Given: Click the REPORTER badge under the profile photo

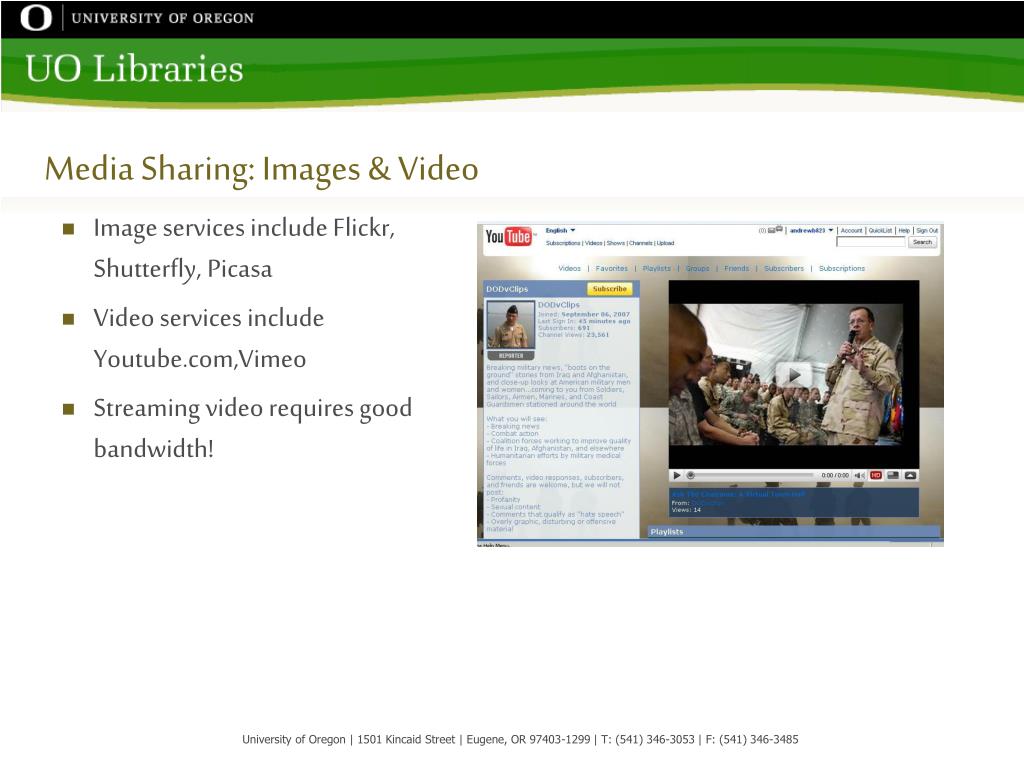Looking at the screenshot, I should pos(511,356).
